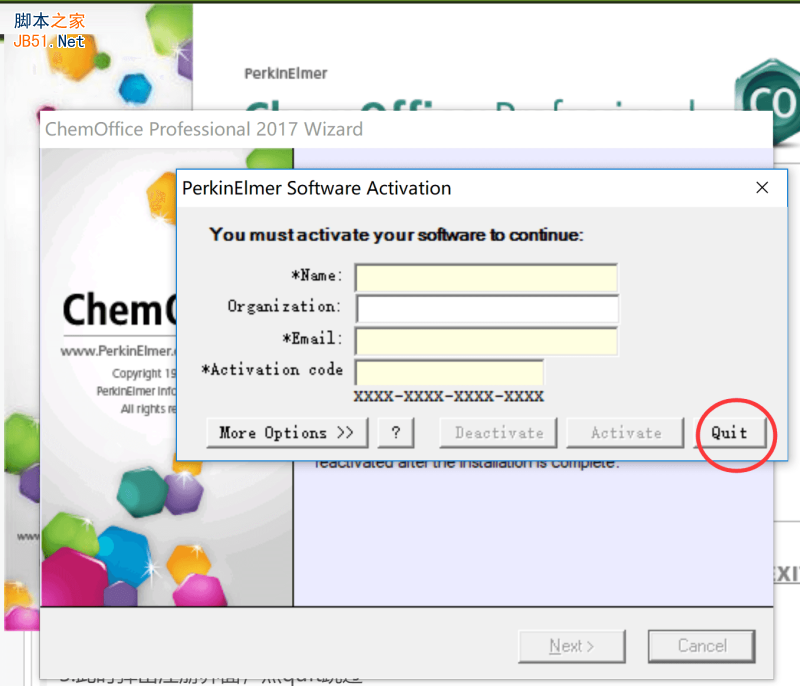
Task: Cancel the ChemOffice Professional 2017 Wizard
Action: pos(702,646)
